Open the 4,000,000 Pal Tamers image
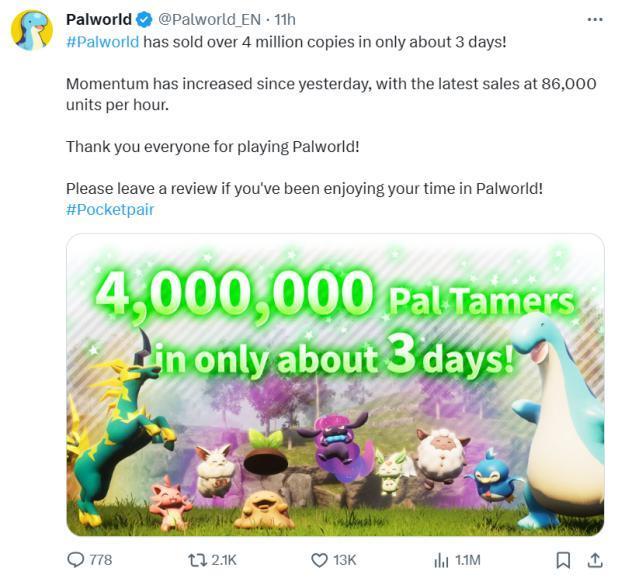 (x=335, y=385)
